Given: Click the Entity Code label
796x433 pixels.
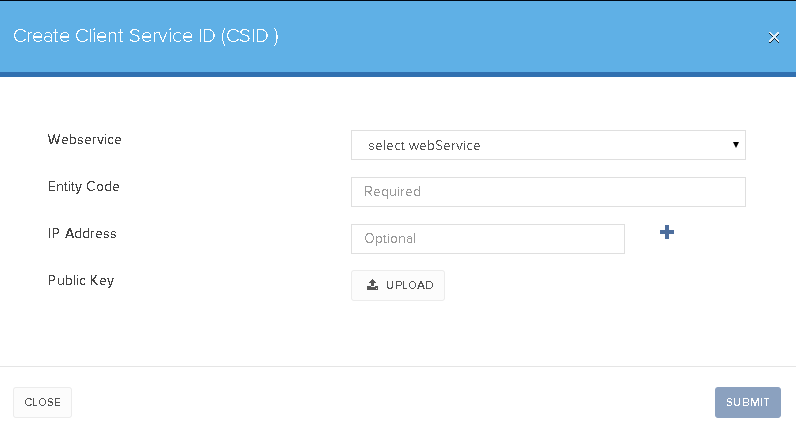Looking at the screenshot, I should tap(84, 187).
